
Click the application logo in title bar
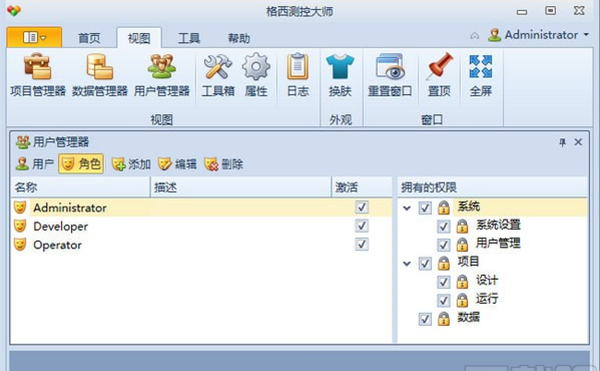(14, 11)
